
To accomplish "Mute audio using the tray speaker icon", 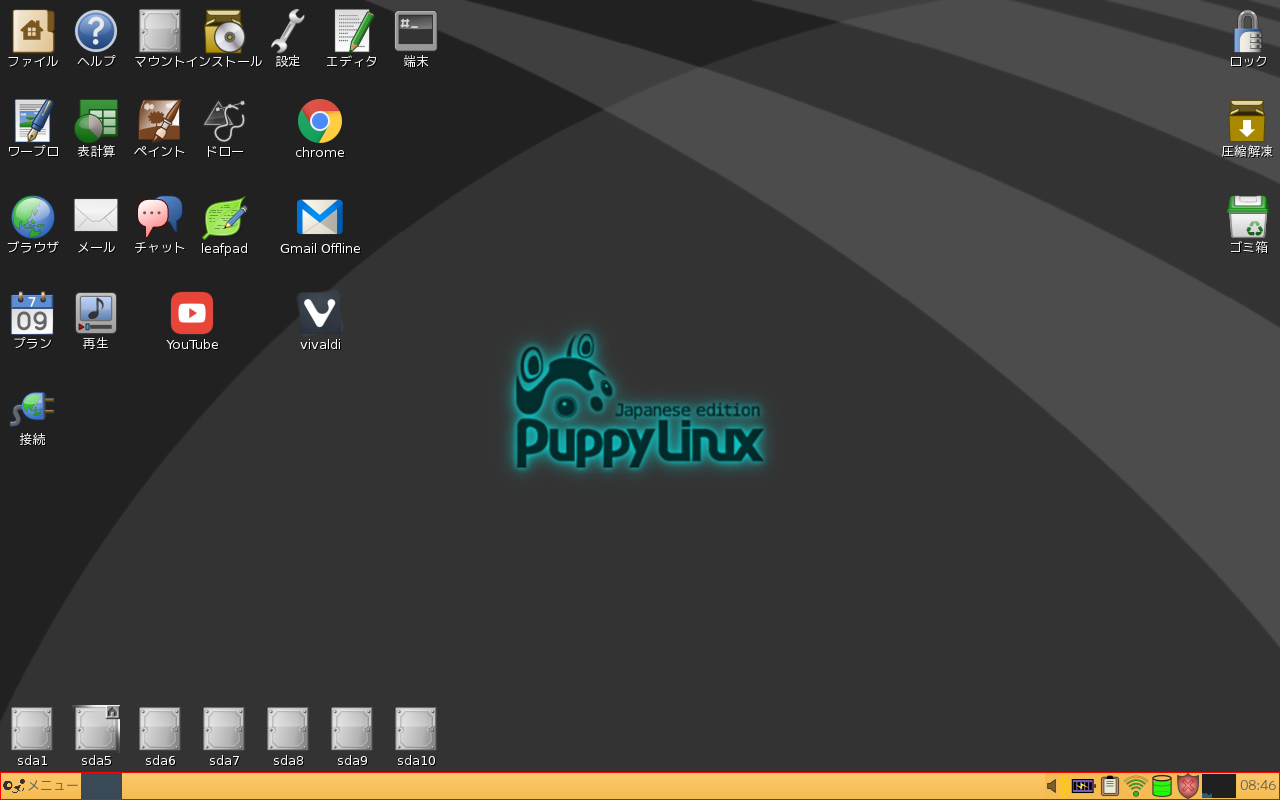I will (x=1051, y=785).
